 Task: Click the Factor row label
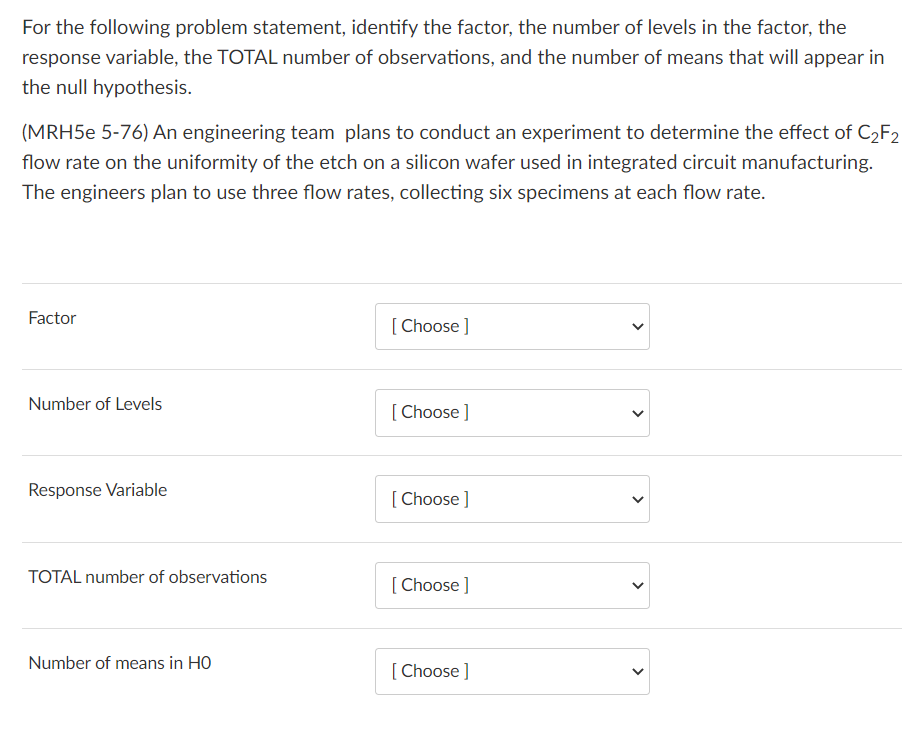52,318
